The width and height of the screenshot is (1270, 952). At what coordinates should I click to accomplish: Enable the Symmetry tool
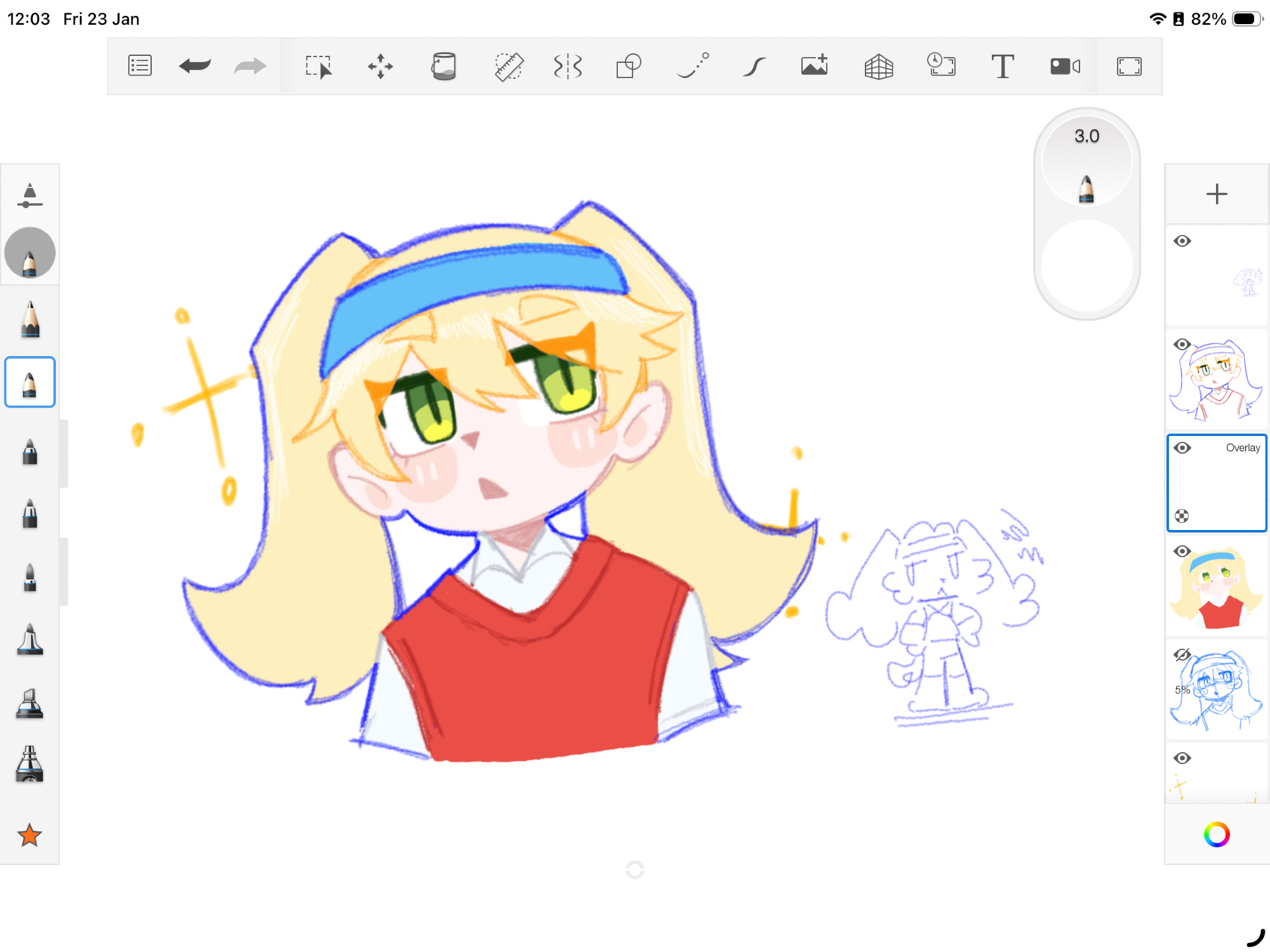coord(568,66)
